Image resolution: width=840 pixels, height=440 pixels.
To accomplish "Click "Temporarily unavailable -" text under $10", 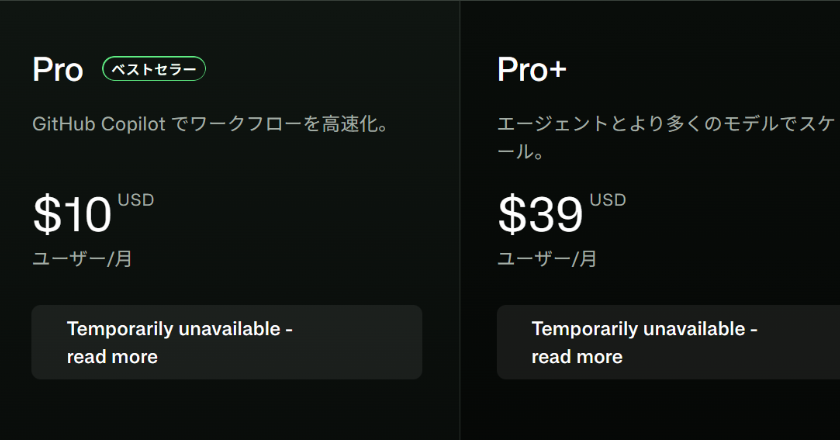I will [179, 329].
